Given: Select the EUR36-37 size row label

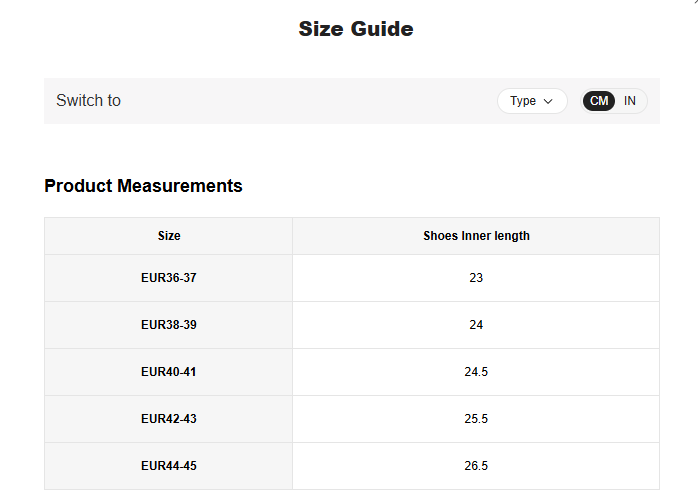Looking at the screenshot, I should [x=169, y=278].
